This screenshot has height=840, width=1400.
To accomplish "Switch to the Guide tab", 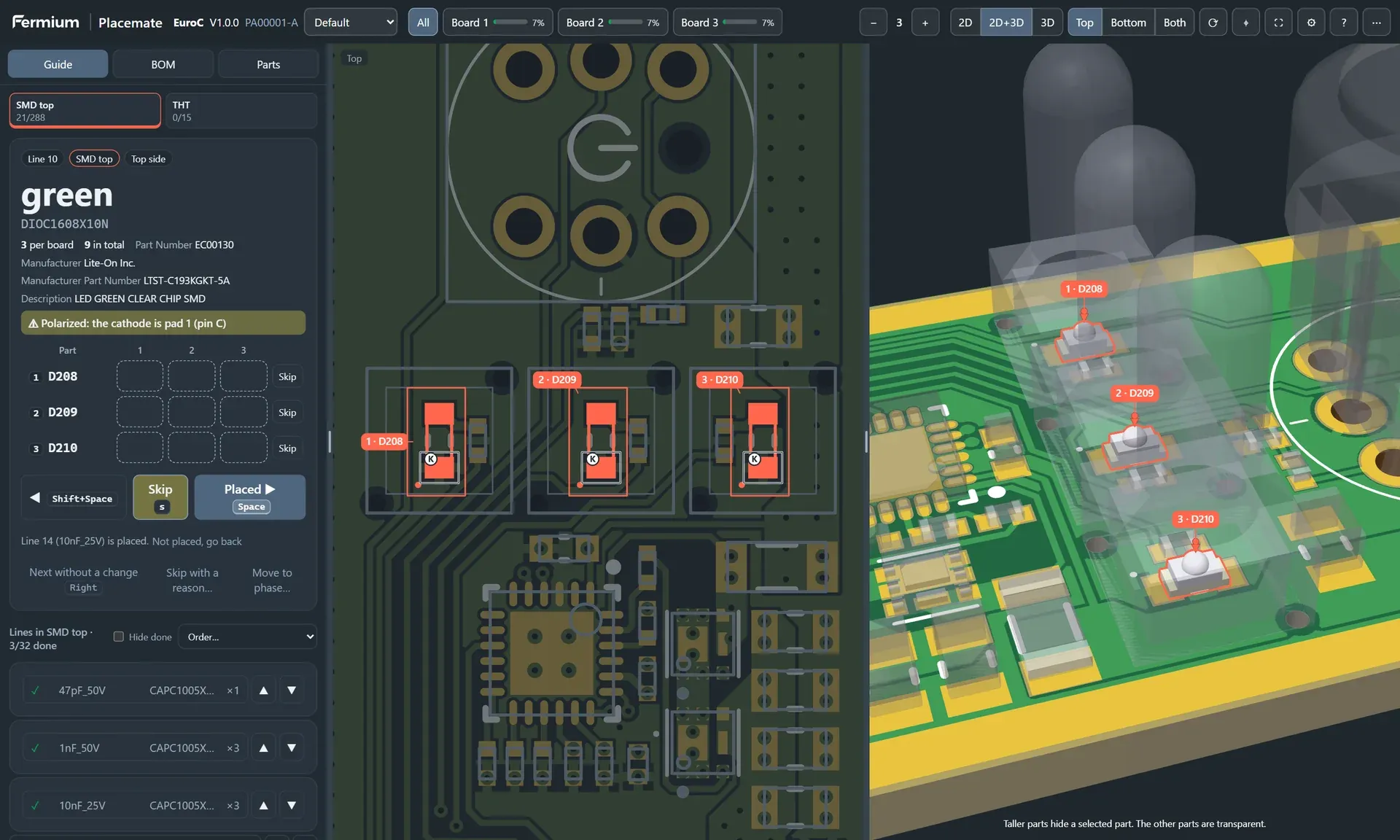I will tap(58, 64).
